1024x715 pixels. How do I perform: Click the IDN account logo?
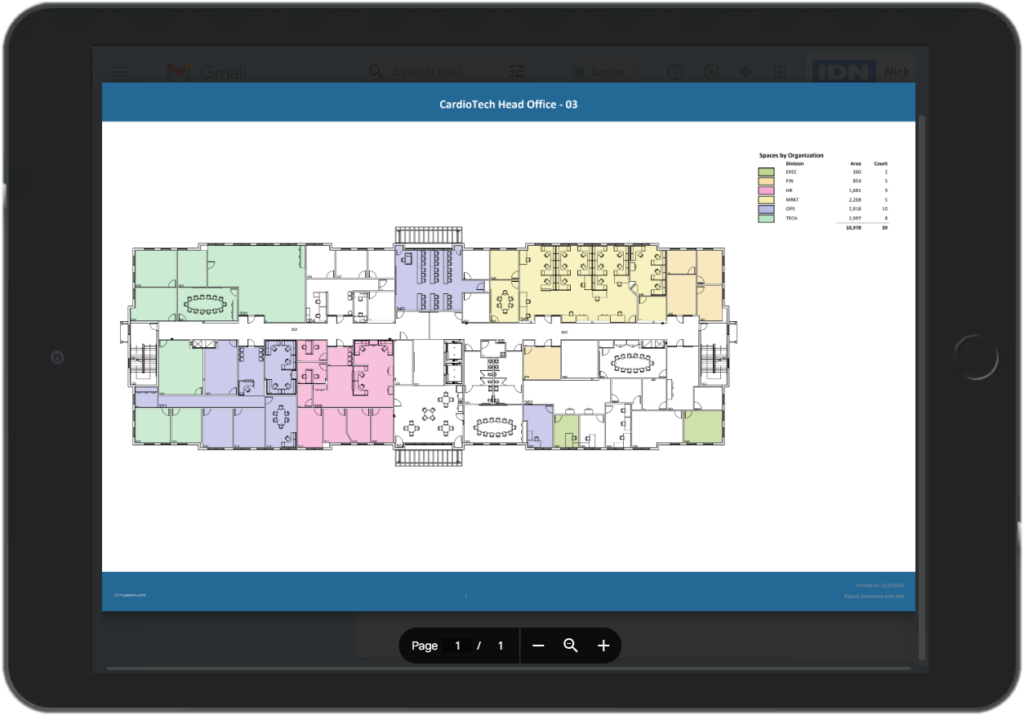pos(844,71)
